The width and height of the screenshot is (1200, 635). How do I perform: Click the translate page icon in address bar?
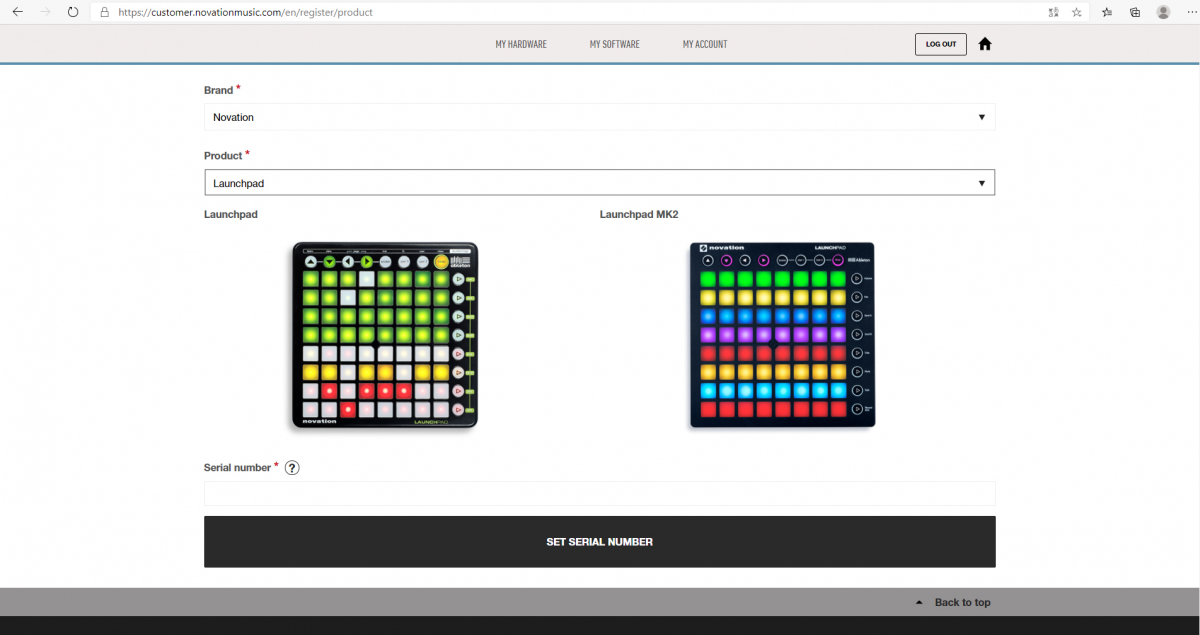coord(1053,12)
